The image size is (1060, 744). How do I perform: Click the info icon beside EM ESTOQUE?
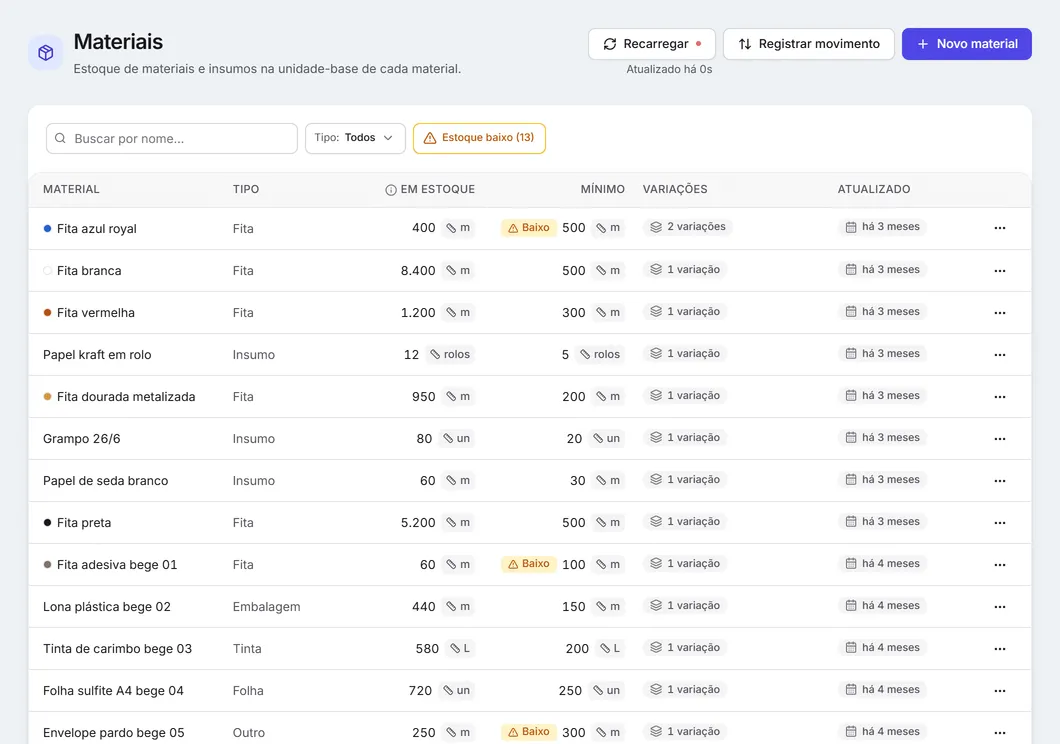coord(391,190)
